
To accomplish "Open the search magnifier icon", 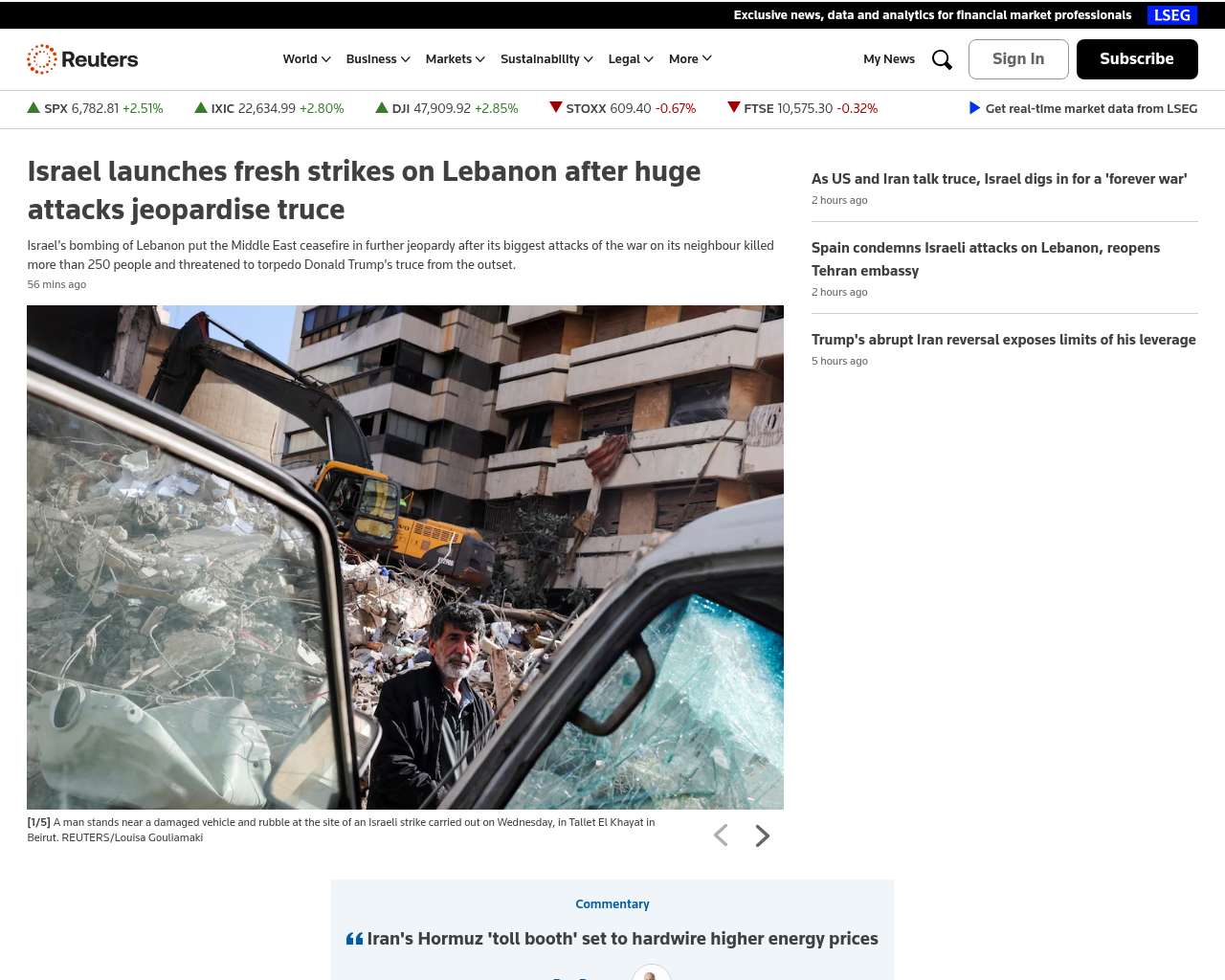I will point(942,59).
